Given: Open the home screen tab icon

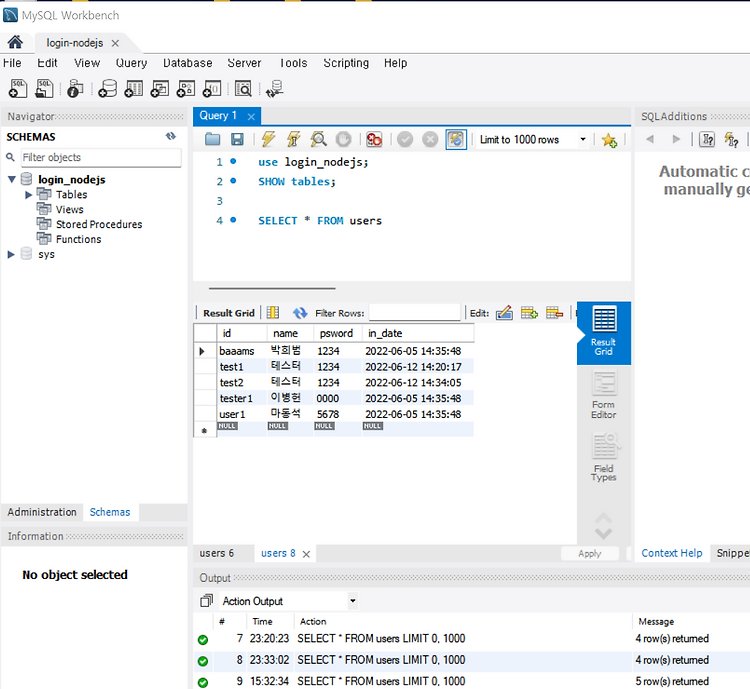Looking at the screenshot, I should tap(15, 43).
